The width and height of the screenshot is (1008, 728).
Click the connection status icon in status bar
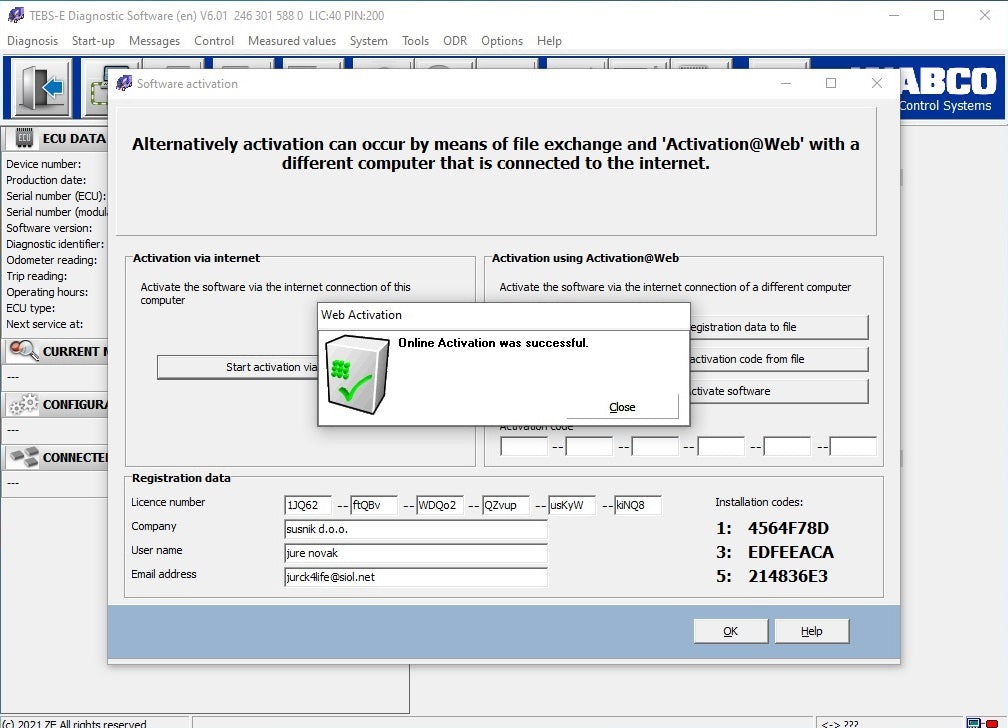(984, 723)
